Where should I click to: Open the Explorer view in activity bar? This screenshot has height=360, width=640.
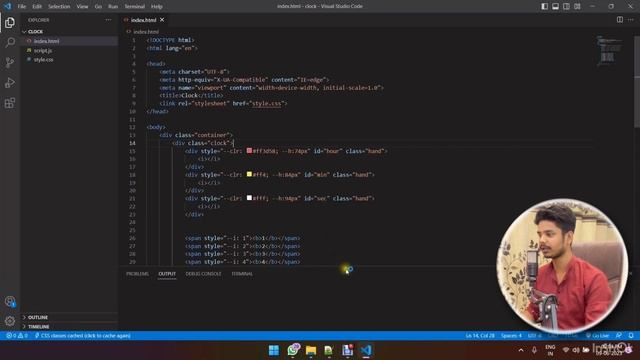10,22
